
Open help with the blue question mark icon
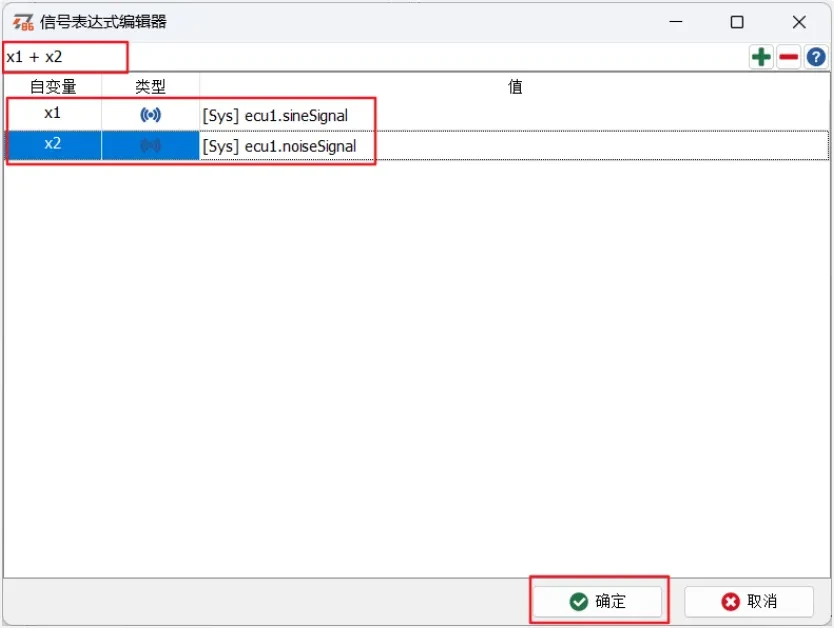click(816, 57)
